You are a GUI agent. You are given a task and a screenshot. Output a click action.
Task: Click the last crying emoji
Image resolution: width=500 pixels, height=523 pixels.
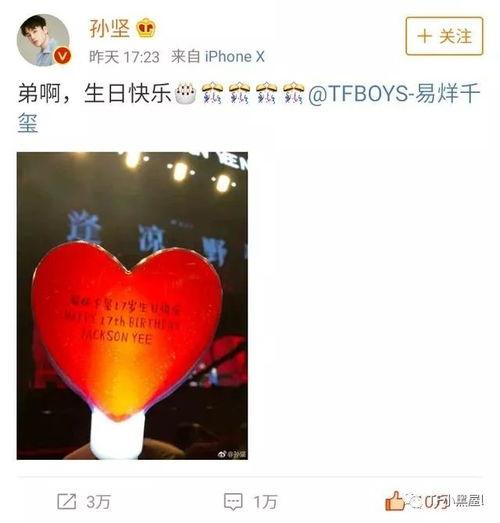tap(294, 93)
